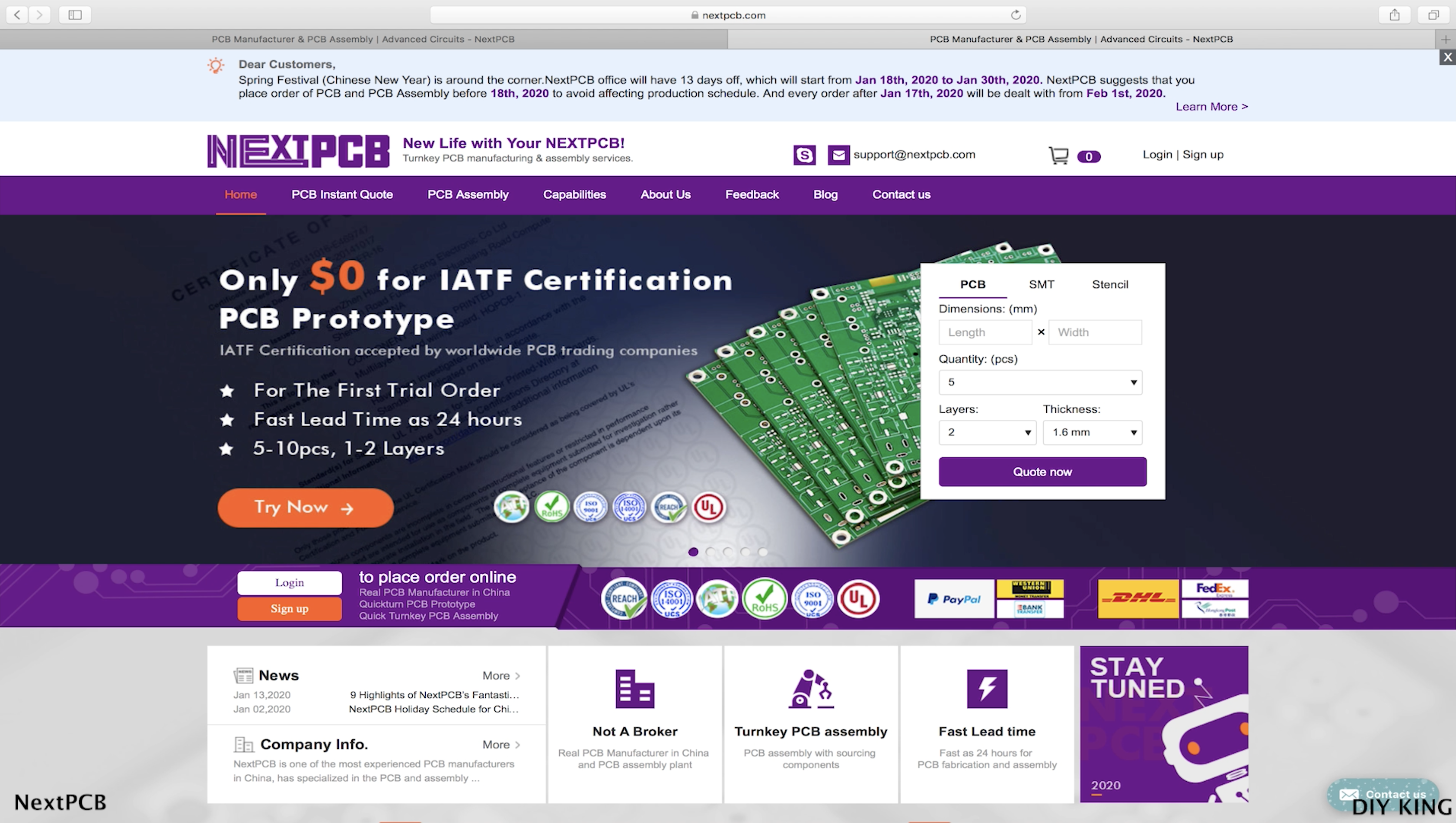The height and width of the screenshot is (823, 1456).
Task: Click the Safari share icon
Action: (1394, 15)
